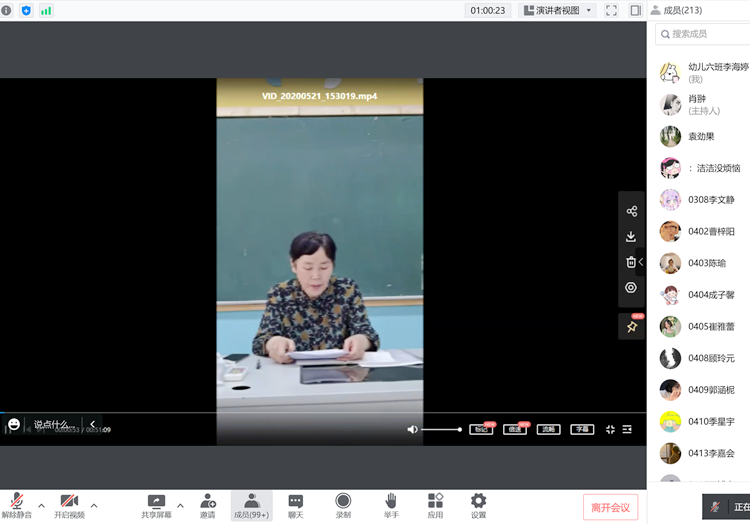Start screen sharing with 共享屏幕
Screen dimensions: 750x524
[156, 506]
